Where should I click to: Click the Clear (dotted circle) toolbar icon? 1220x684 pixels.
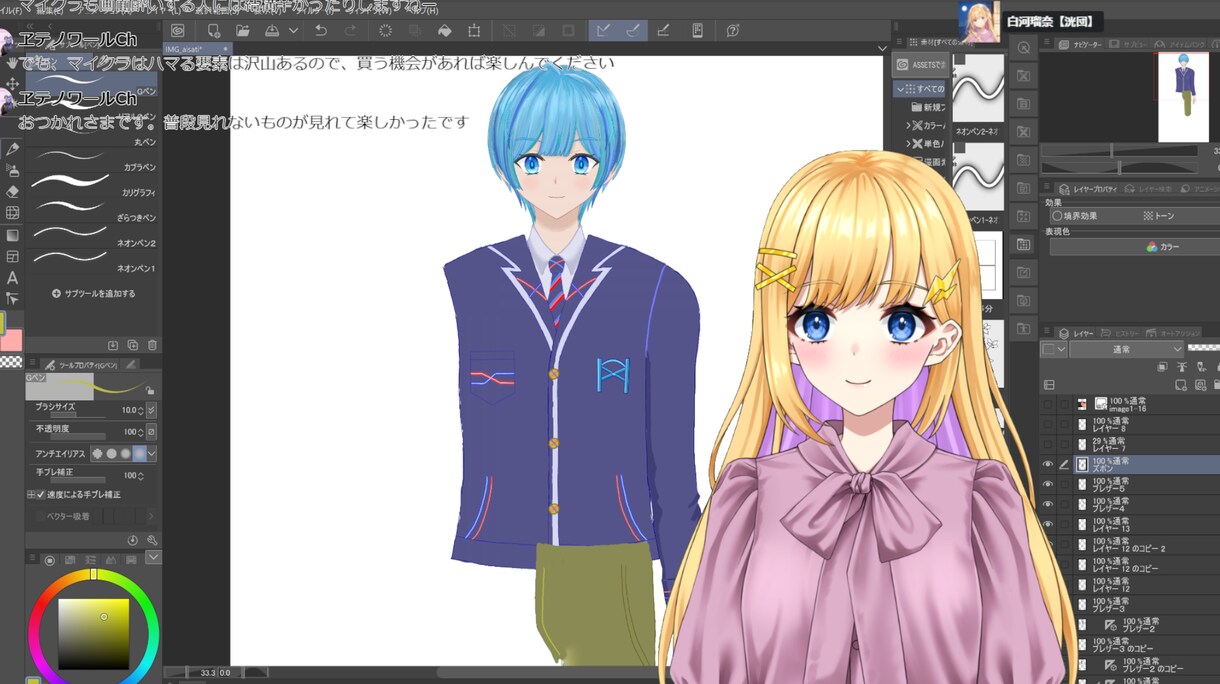click(385, 30)
